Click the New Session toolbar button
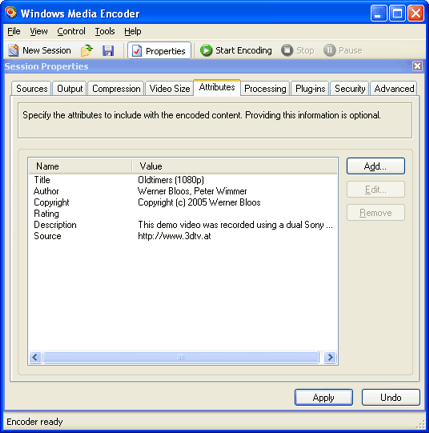Screen dimensions: 429x433 [40, 50]
